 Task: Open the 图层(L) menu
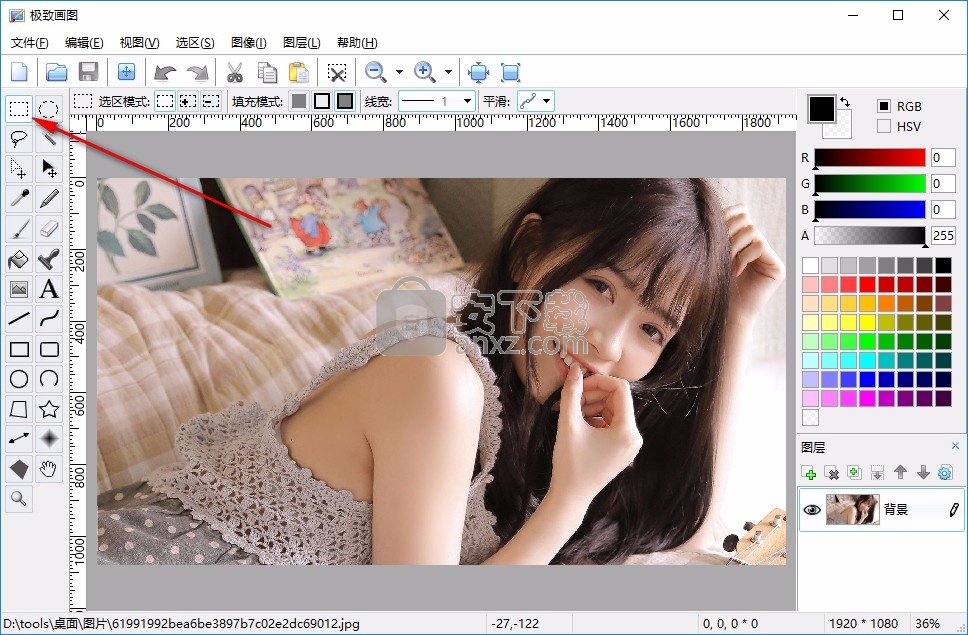(x=302, y=43)
